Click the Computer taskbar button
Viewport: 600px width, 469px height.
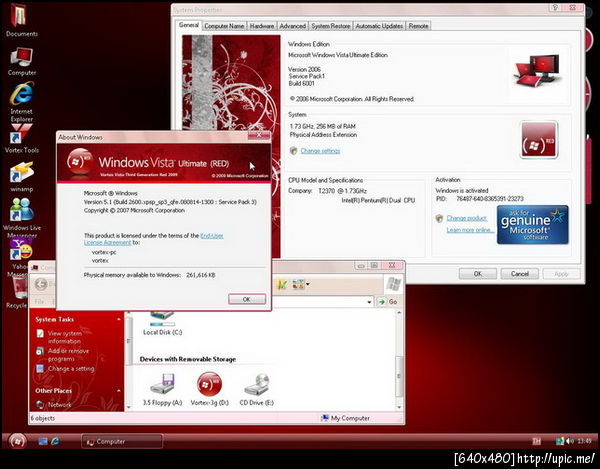[122, 441]
